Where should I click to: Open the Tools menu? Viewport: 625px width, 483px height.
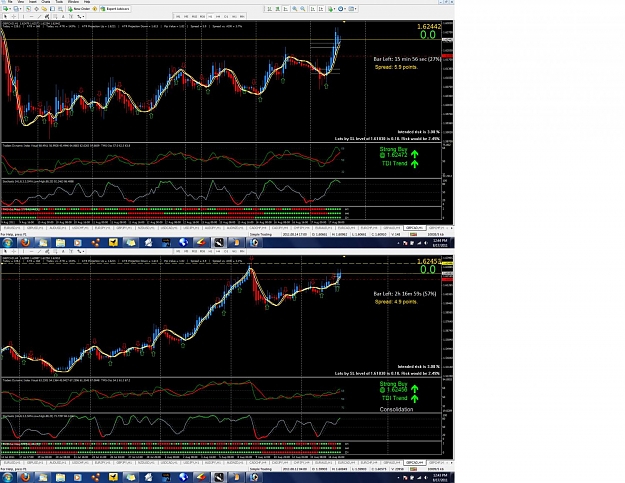coord(59,2)
